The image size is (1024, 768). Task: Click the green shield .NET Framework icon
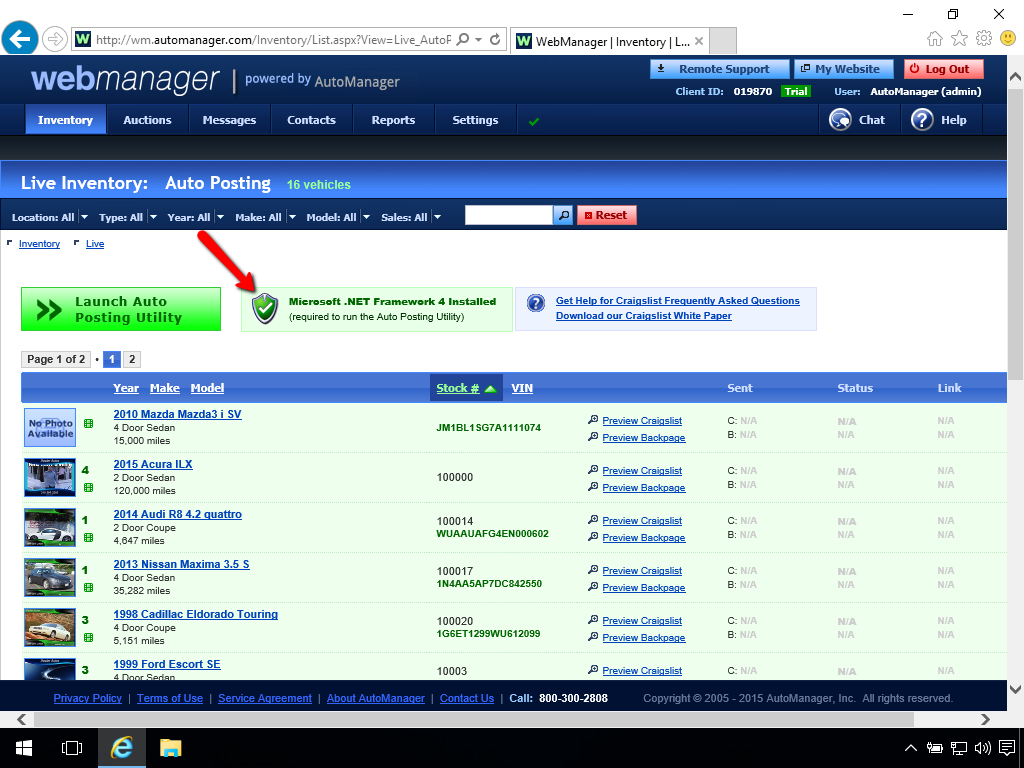pos(265,308)
